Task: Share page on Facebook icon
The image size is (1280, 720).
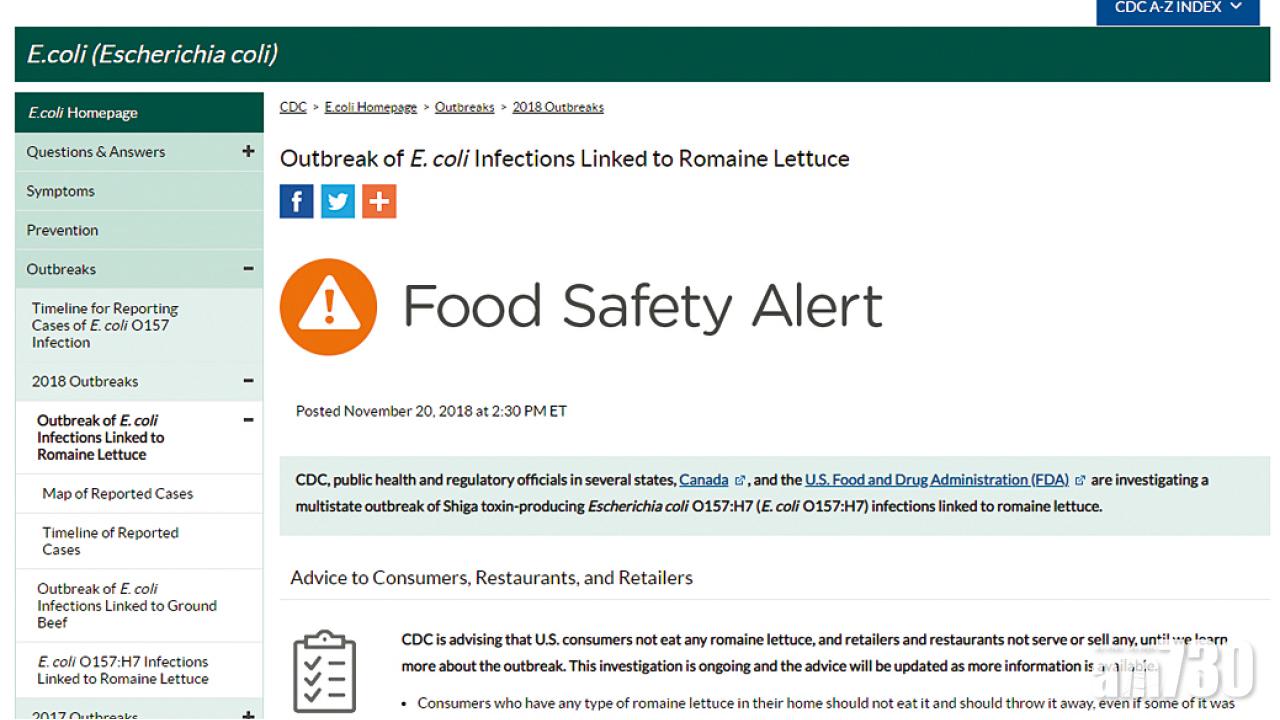Action: coord(296,201)
